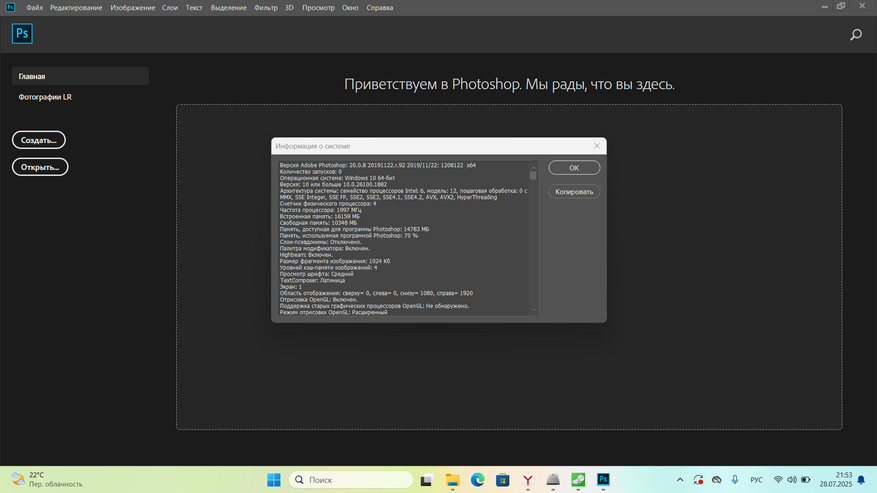Click the Создать... button

tap(40, 140)
